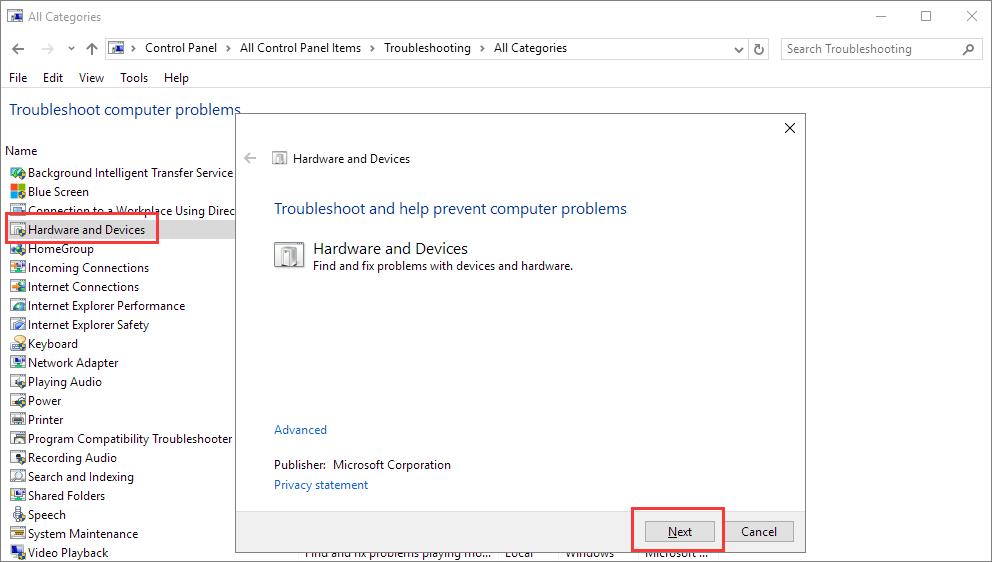The height and width of the screenshot is (562, 992).
Task: Open the Network Adapter icon
Action: tap(17, 363)
